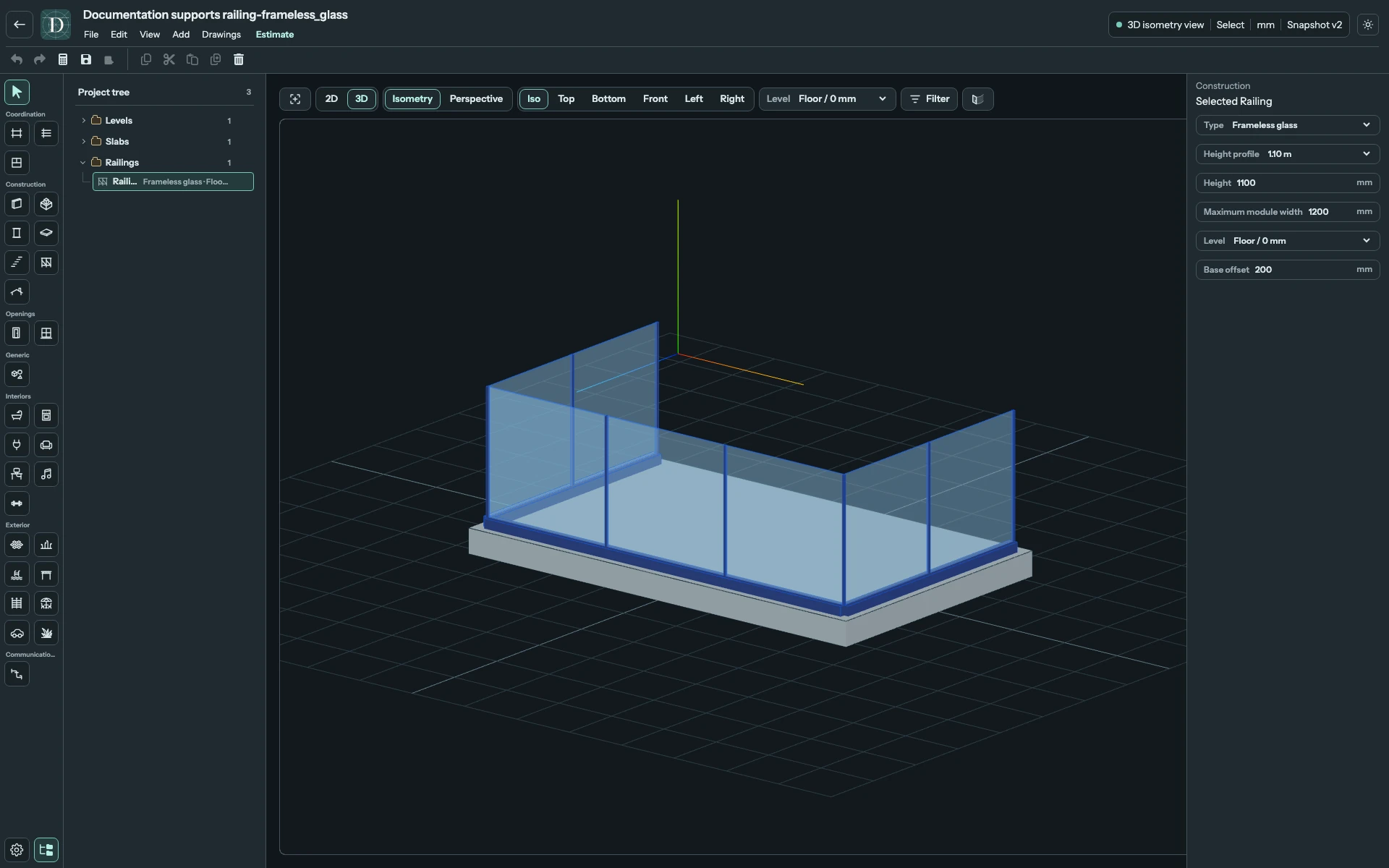The image size is (1389, 868).
Task: Select the sofa furniture tool
Action: point(46,445)
